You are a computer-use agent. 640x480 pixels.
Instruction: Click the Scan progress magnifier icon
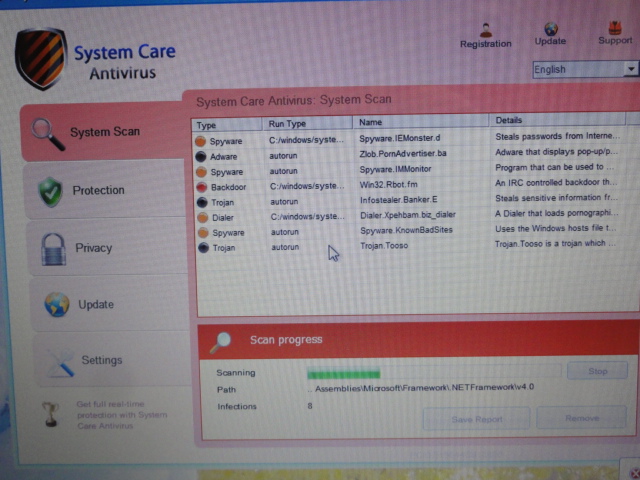(x=220, y=342)
